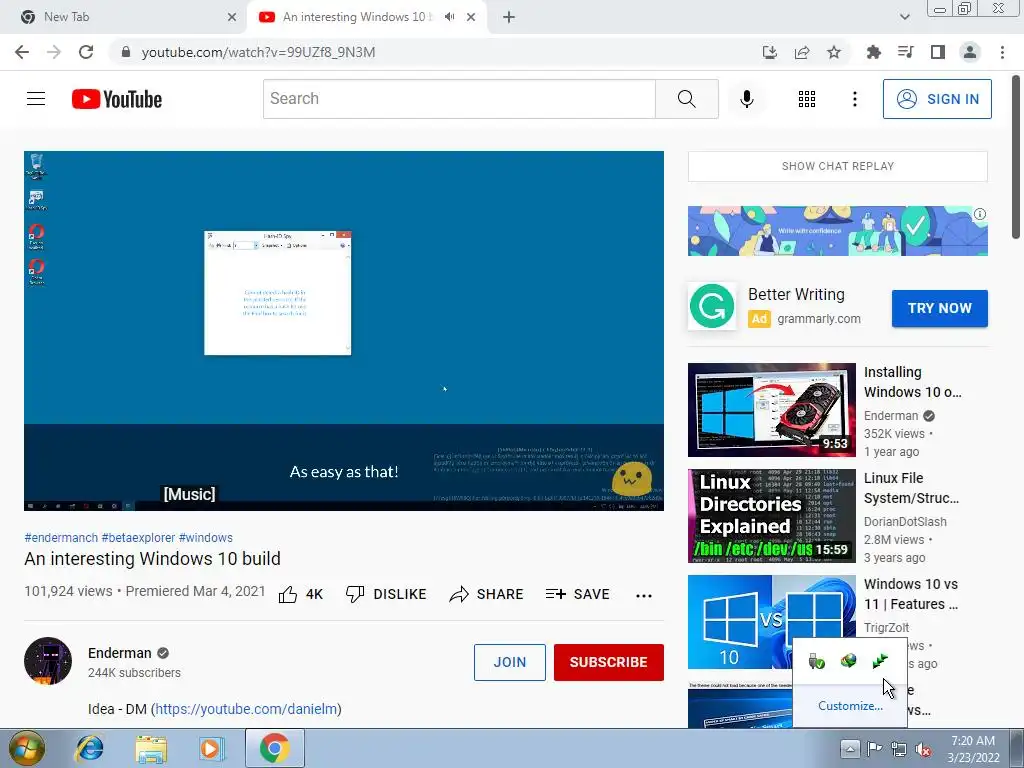Switch to the New Tab tab
1024x768 pixels.
pos(123,17)
